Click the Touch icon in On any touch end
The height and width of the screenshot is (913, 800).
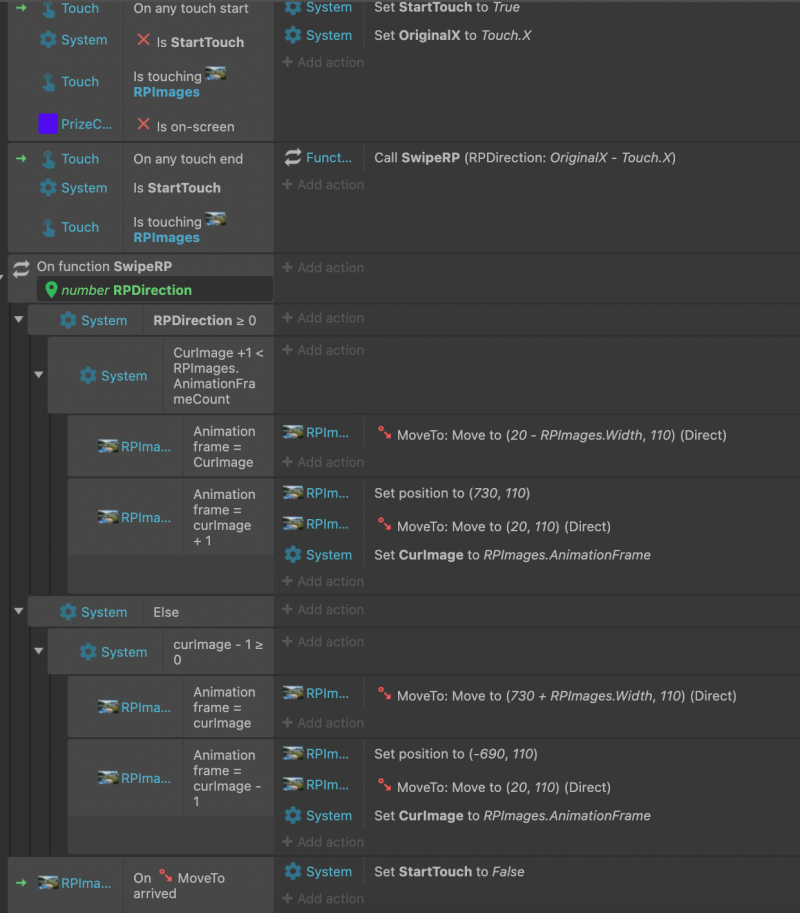pyautogui.click(x=48, y=158)
